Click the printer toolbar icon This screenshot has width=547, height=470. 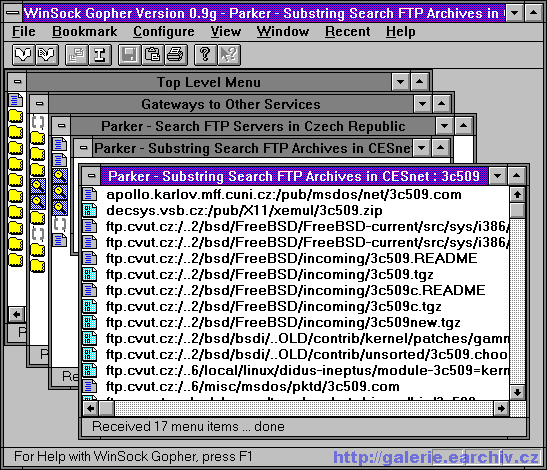[x=176, y=55]
